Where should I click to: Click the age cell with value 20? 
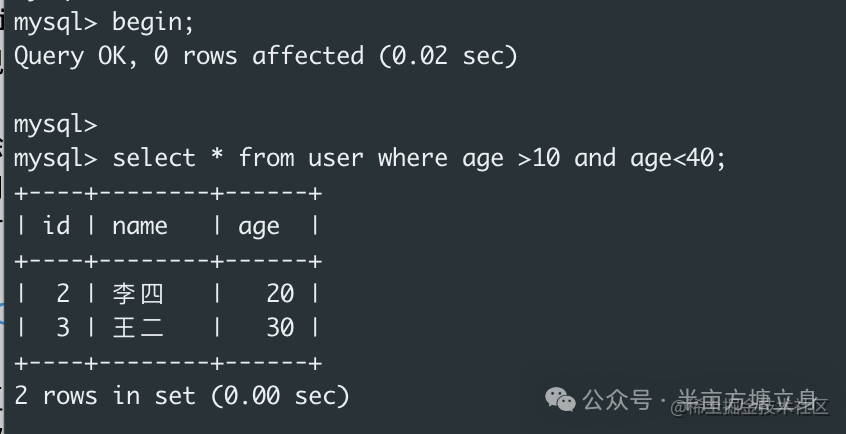(x=280, y=294)
